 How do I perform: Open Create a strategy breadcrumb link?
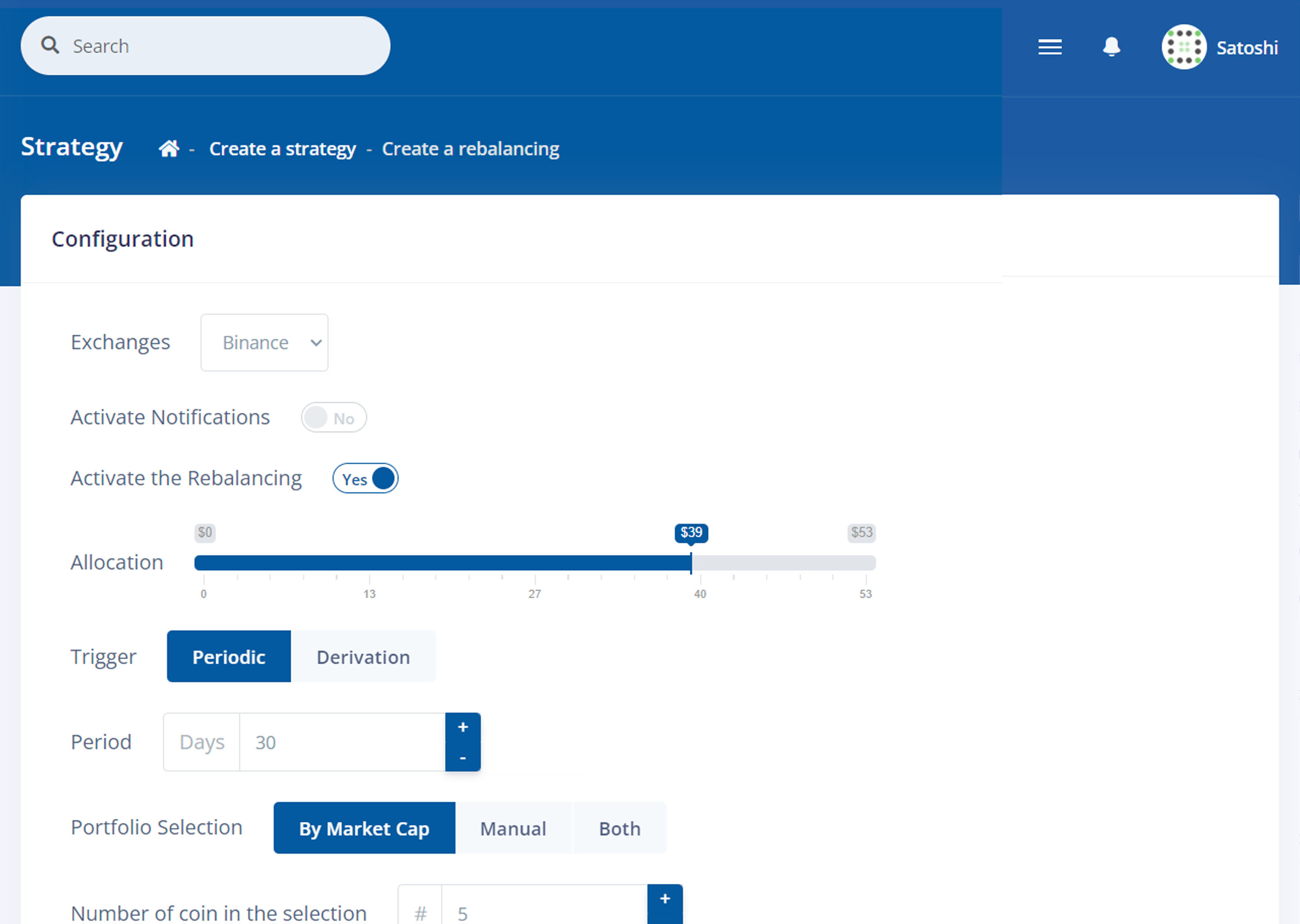[x=282, y=149]
